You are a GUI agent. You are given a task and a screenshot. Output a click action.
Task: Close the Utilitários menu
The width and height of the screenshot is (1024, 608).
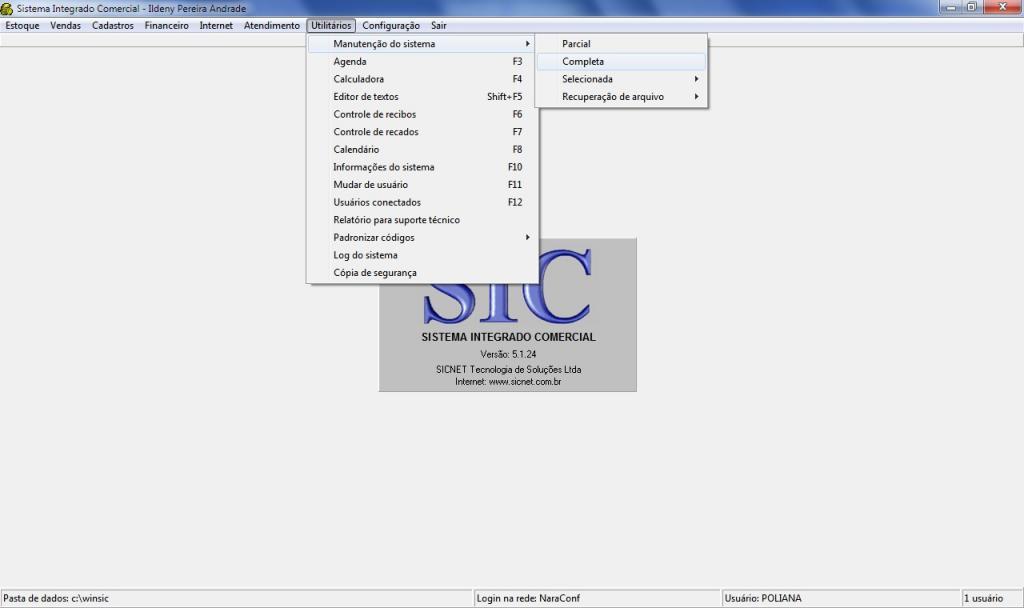pyautogui.click(x=331, y=25)
